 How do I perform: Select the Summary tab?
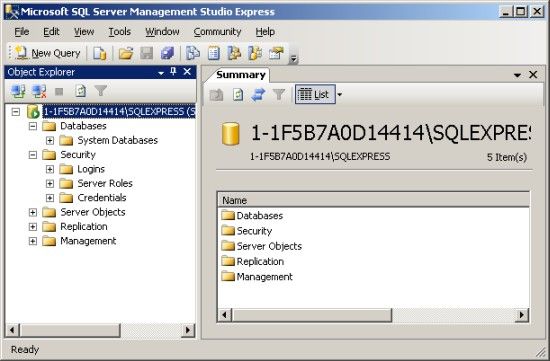coord(241,75)
